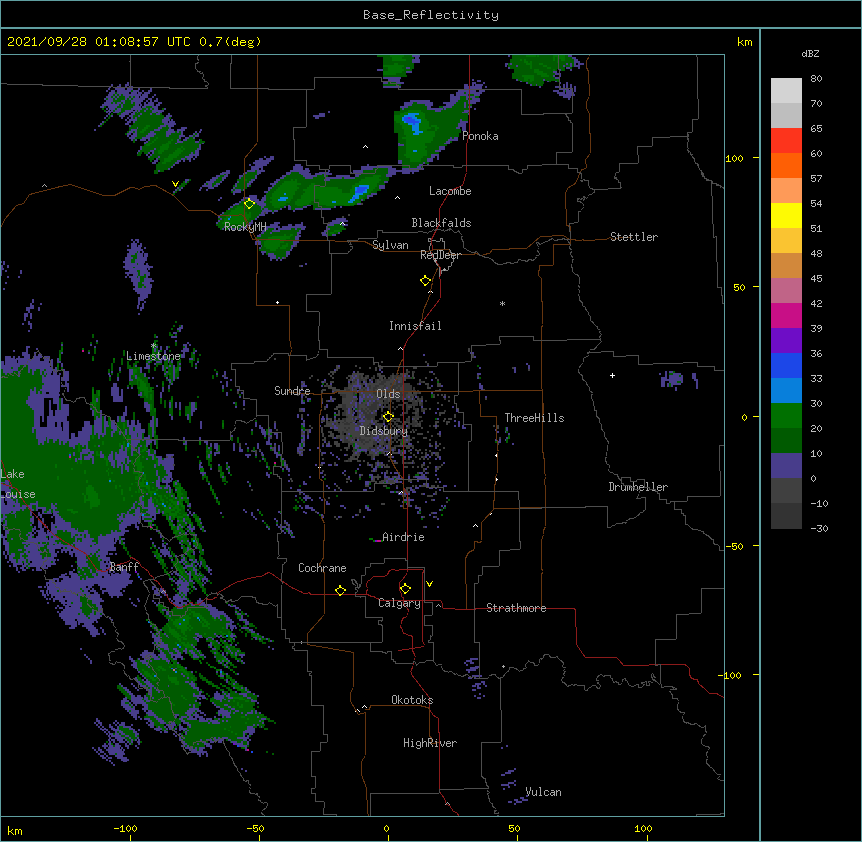Viewport: 862px width, 842px height.
Task: Click the white plus marker northwest of Drumheller
Action: 612,375
